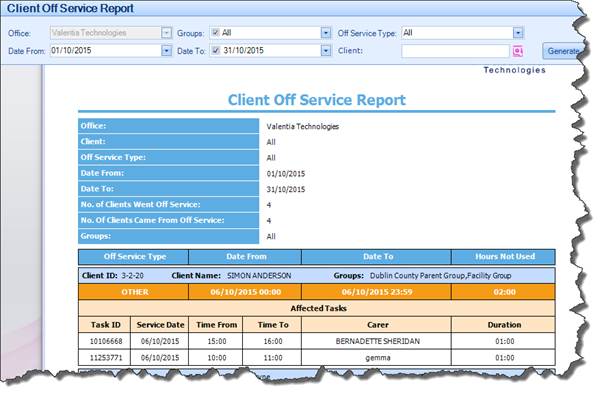The width and height of the screenshot is (602, 396).
Task: Click the 02:00 hours not used cell
Action: [x=503, y=292]
